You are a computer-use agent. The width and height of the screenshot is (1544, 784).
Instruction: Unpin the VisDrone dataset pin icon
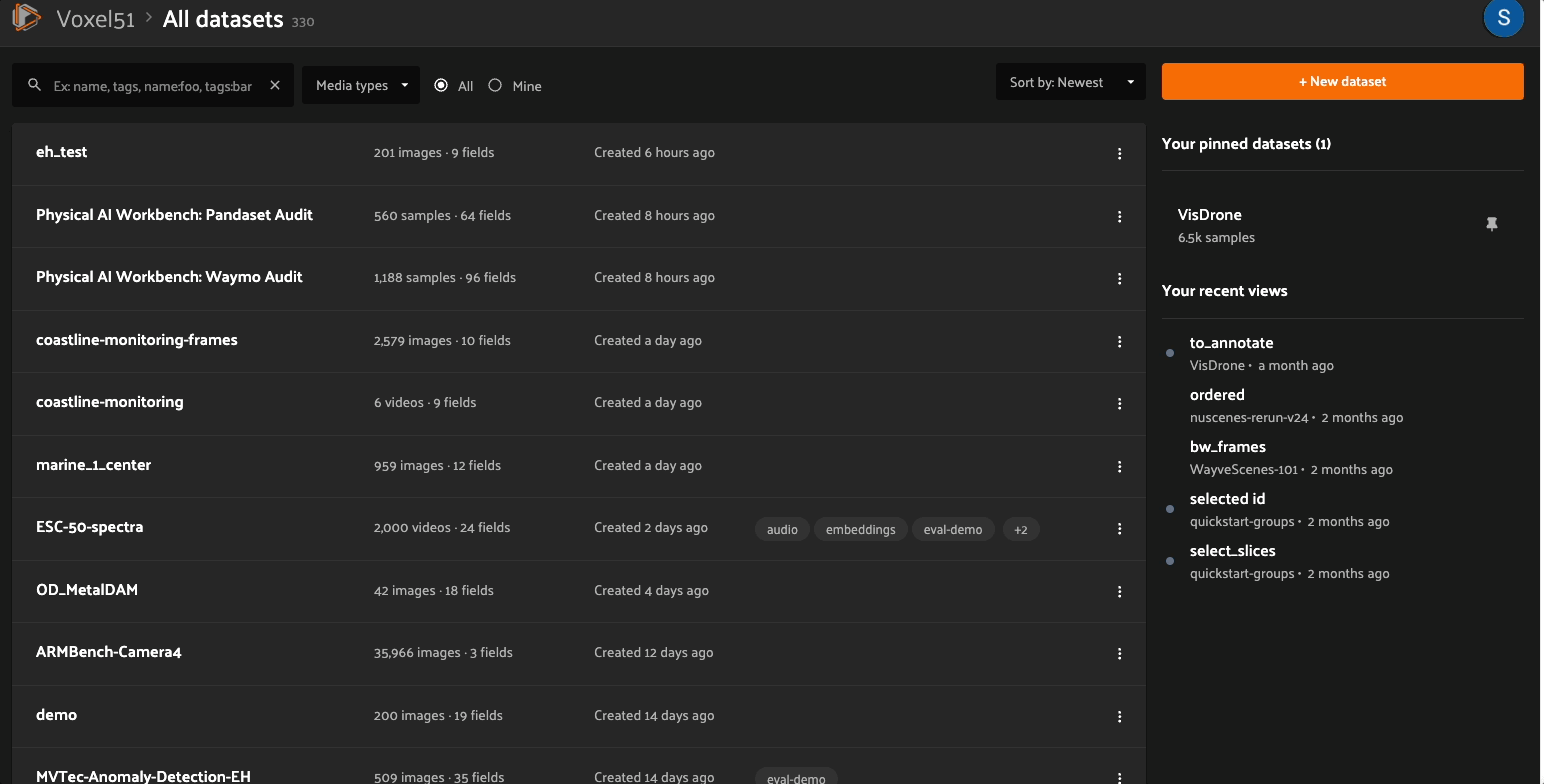pyautogui.click(x=1491, y=225)
